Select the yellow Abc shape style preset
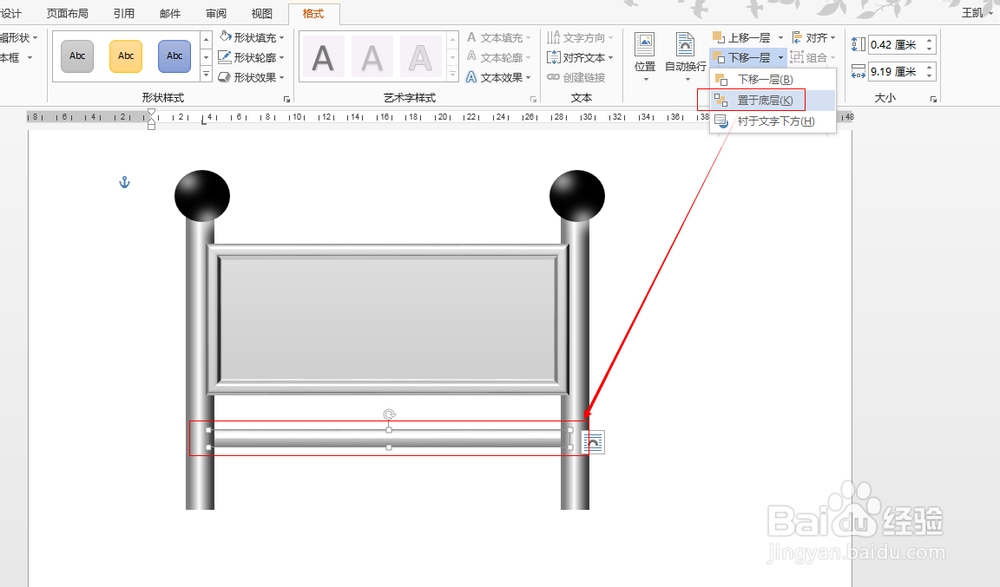Image resolution: width=1000 pixels, height=587 pixels. point(125,56)
